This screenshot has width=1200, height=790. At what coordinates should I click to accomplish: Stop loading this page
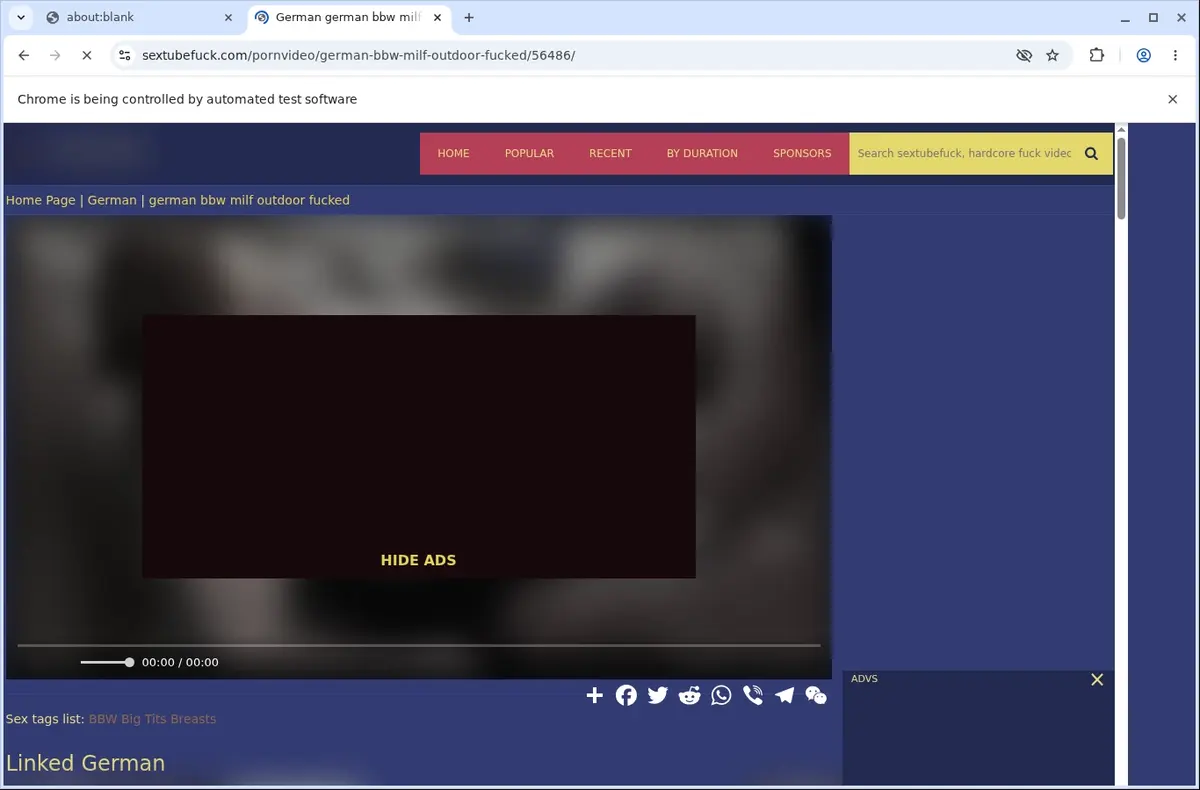pos(86,55)
